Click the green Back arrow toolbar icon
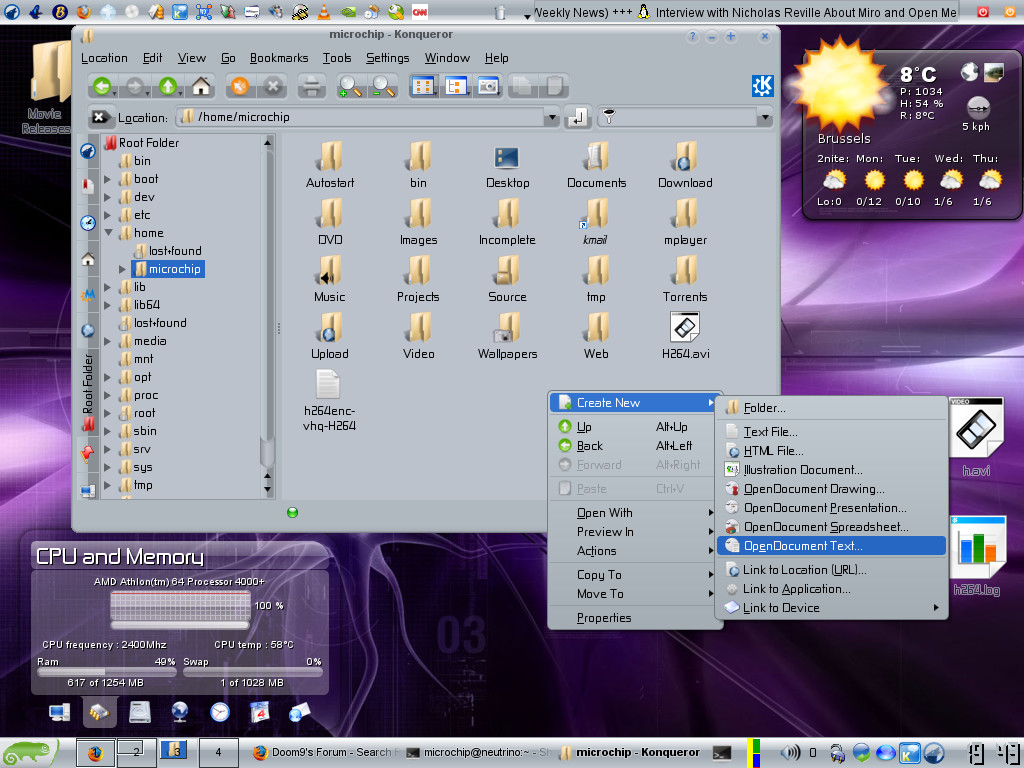The height and width of the screenshot is (768, 1024). [102, 86]
